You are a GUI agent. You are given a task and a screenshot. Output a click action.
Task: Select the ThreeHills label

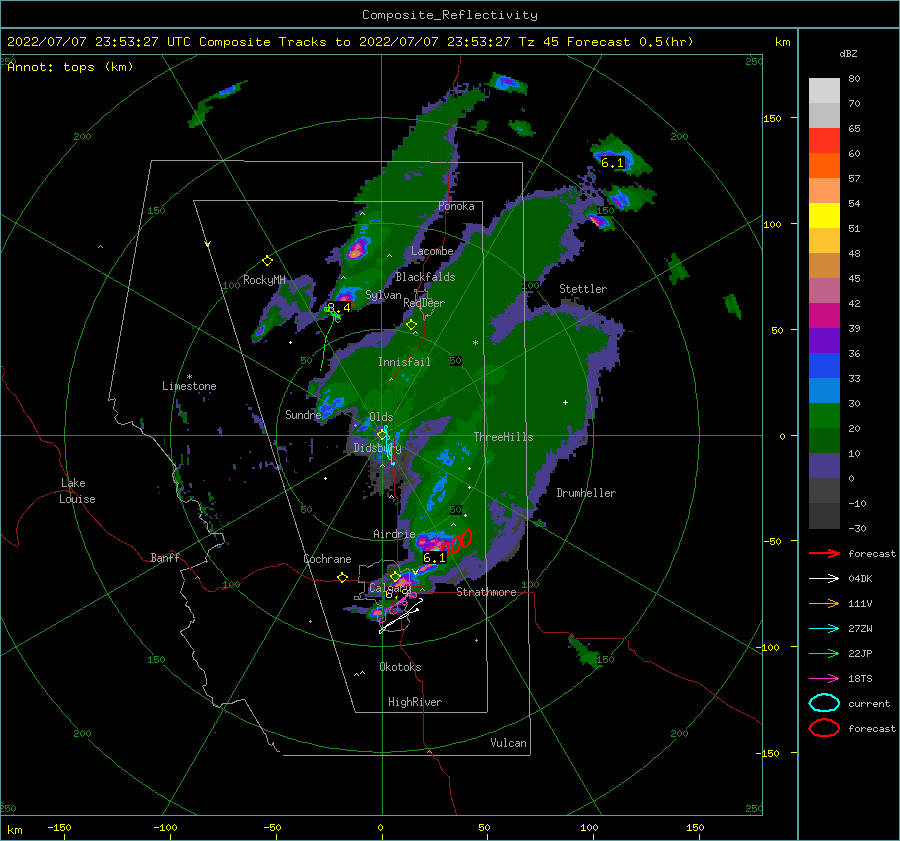503,437
